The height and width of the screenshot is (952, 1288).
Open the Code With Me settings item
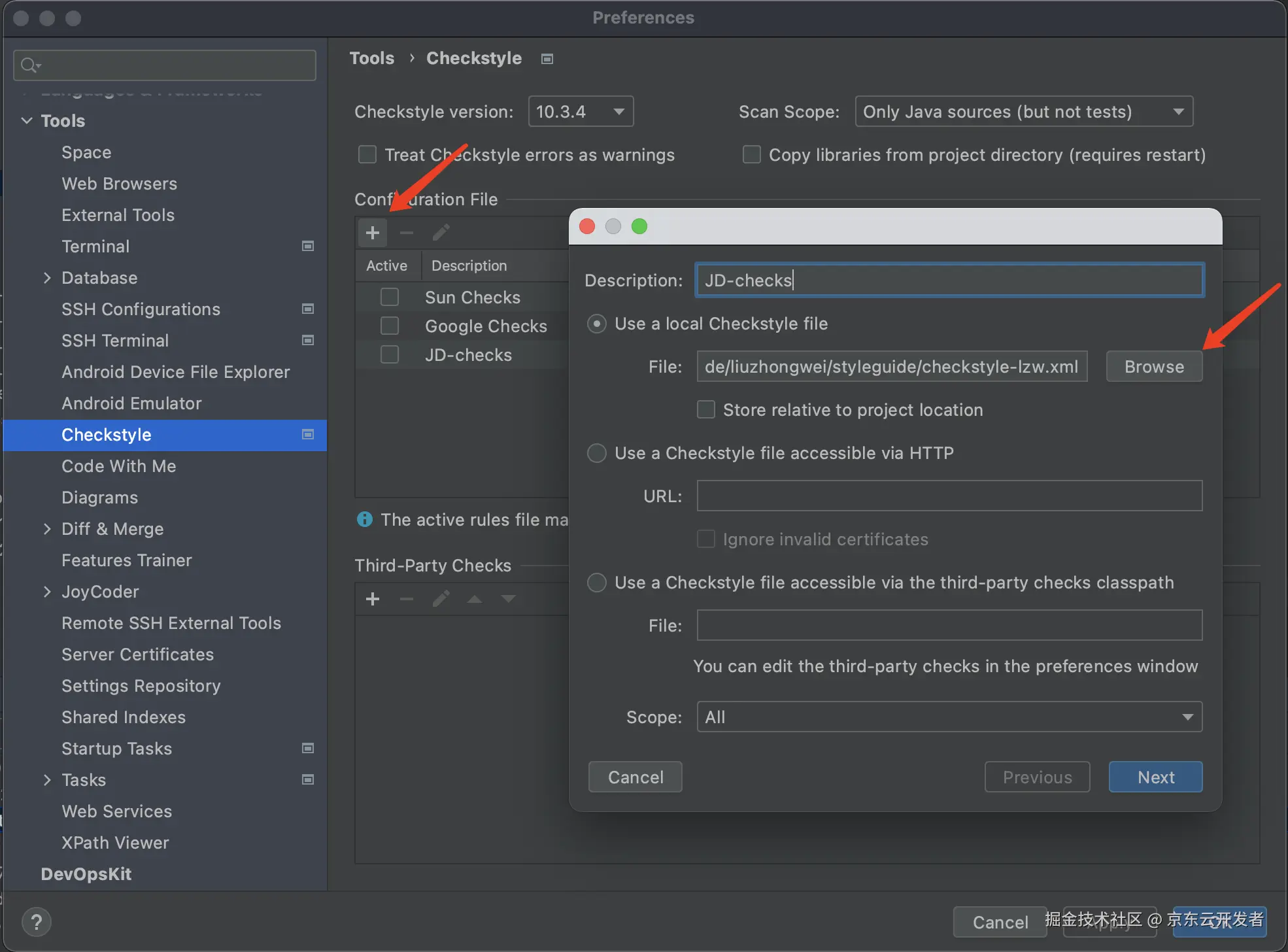(x=118, y=466)
